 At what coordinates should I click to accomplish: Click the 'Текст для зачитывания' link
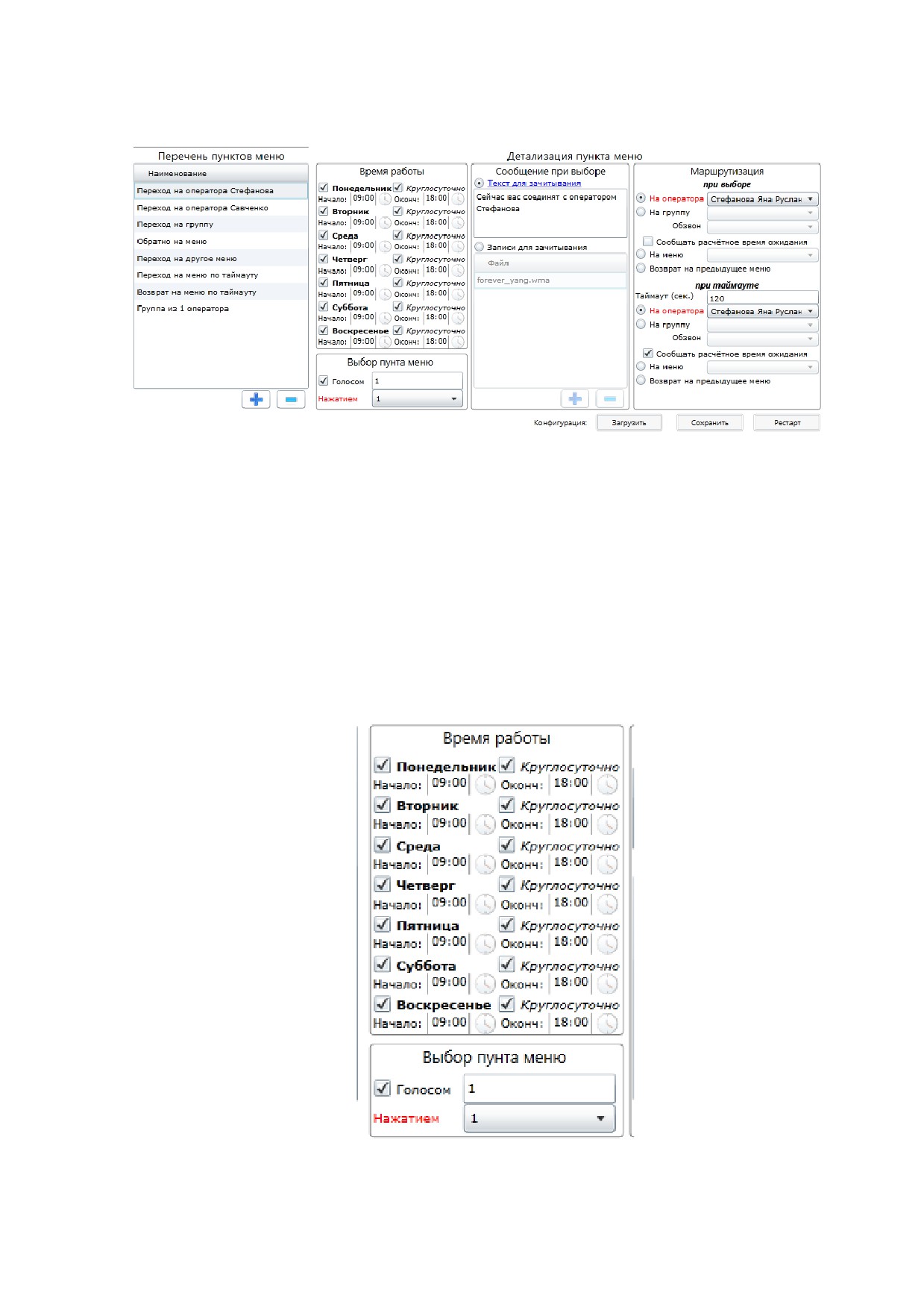[x=534, y=183]
